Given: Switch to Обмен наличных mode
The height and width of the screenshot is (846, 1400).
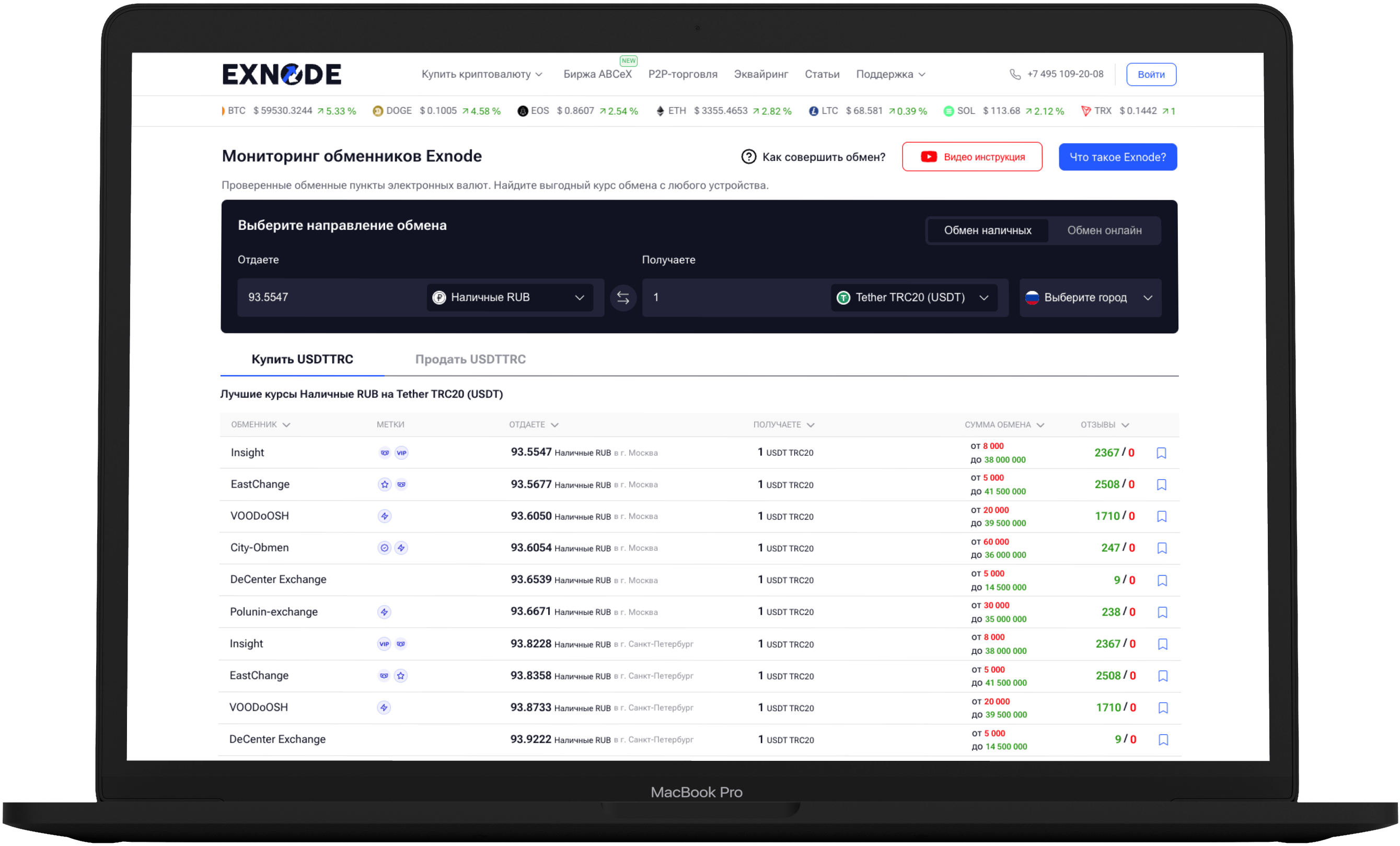Looking at the screenshot, I should point(988,230).
